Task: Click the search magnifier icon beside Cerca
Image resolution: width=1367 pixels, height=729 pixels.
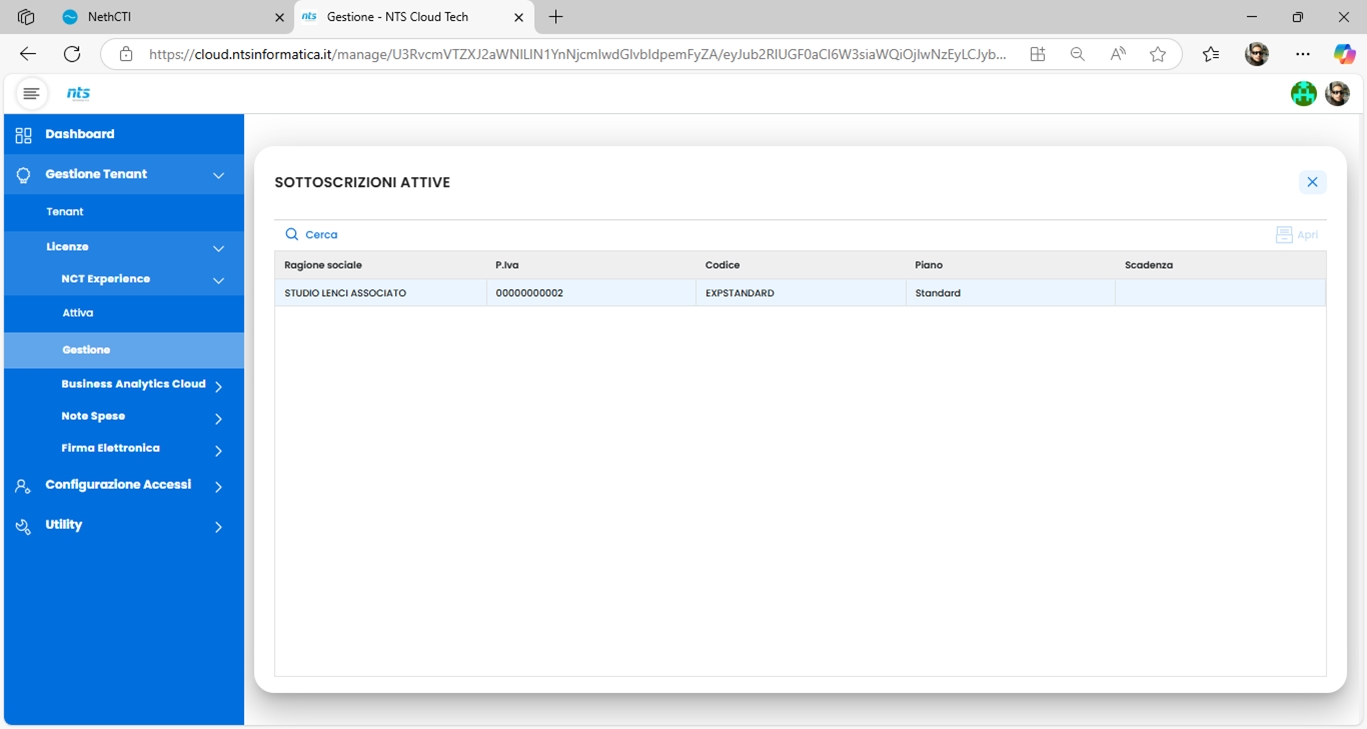Action: tap(292, 234)
